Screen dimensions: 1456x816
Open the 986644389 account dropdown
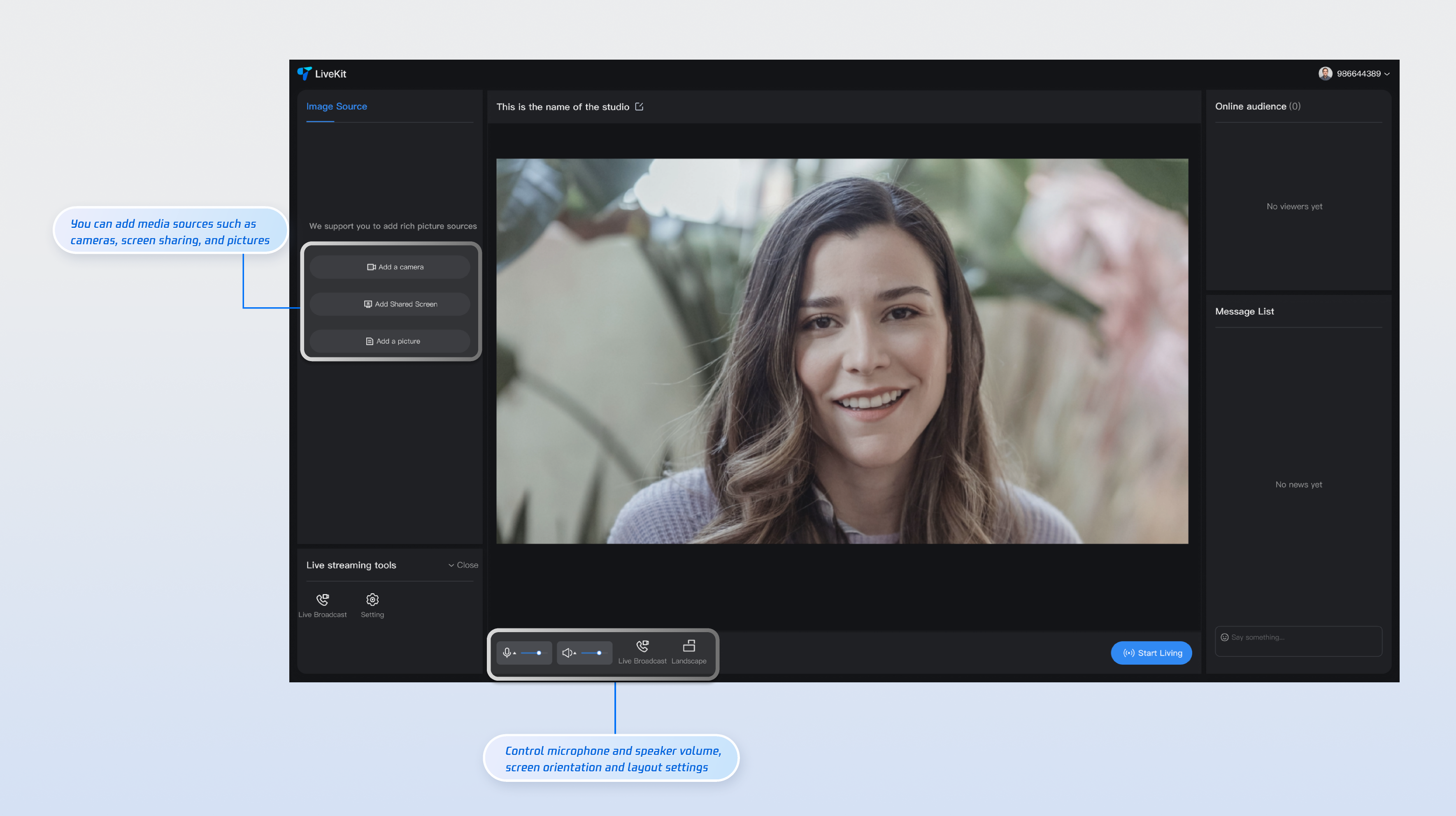(x=1359, y=73)
